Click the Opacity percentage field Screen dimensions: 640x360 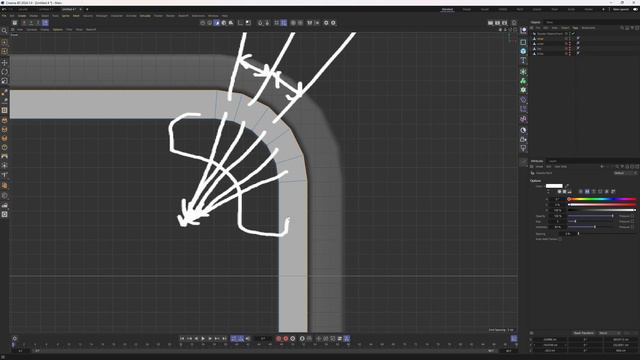pyautogui.click(x=558, y=216)
